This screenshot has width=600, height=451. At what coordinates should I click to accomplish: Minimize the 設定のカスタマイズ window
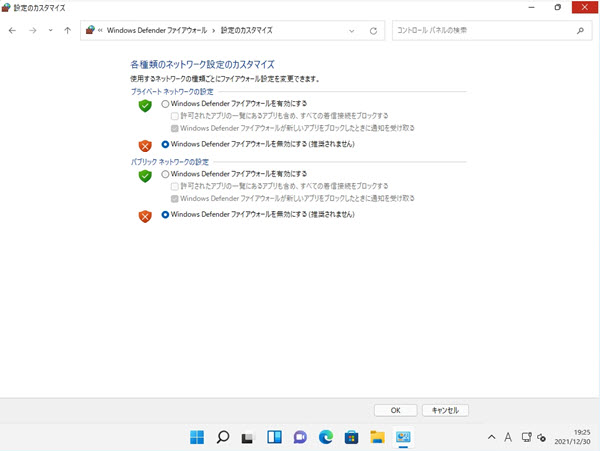tap(532, 7)
